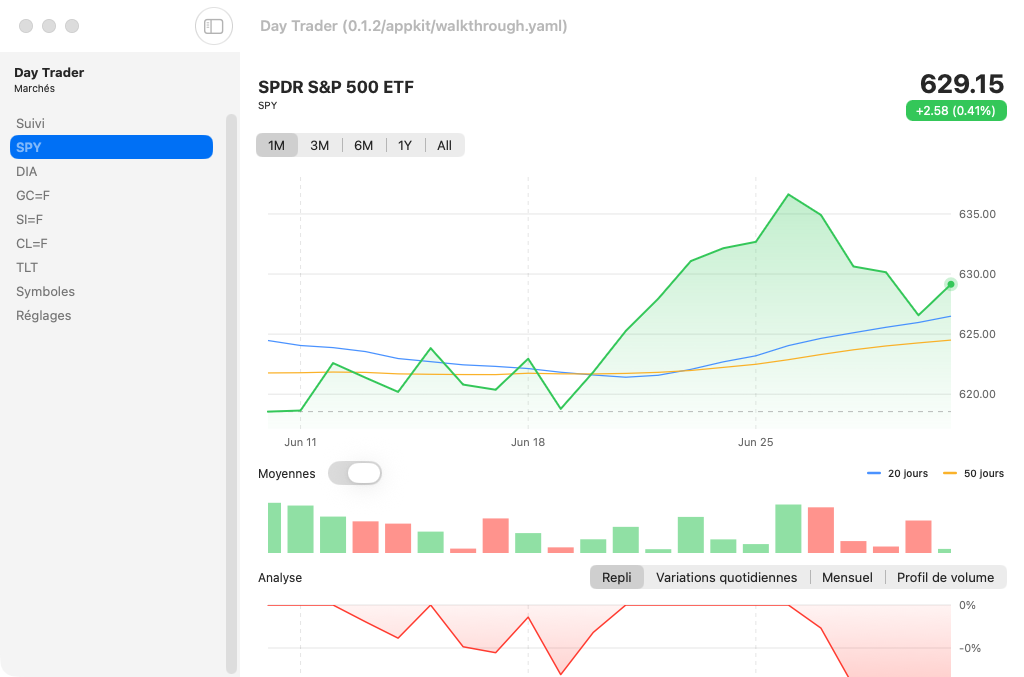Click the 50 jours legend entry
1024x677 pixels.
point(974,473)
